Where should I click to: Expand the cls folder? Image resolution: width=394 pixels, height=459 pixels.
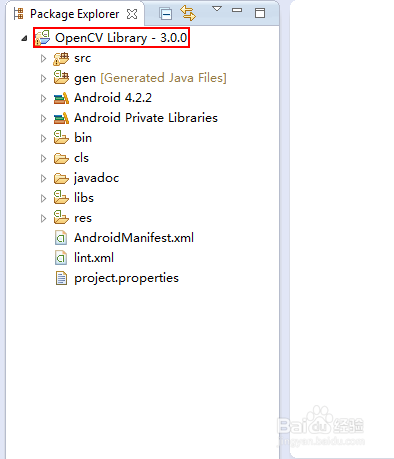(x=43, y=158)
